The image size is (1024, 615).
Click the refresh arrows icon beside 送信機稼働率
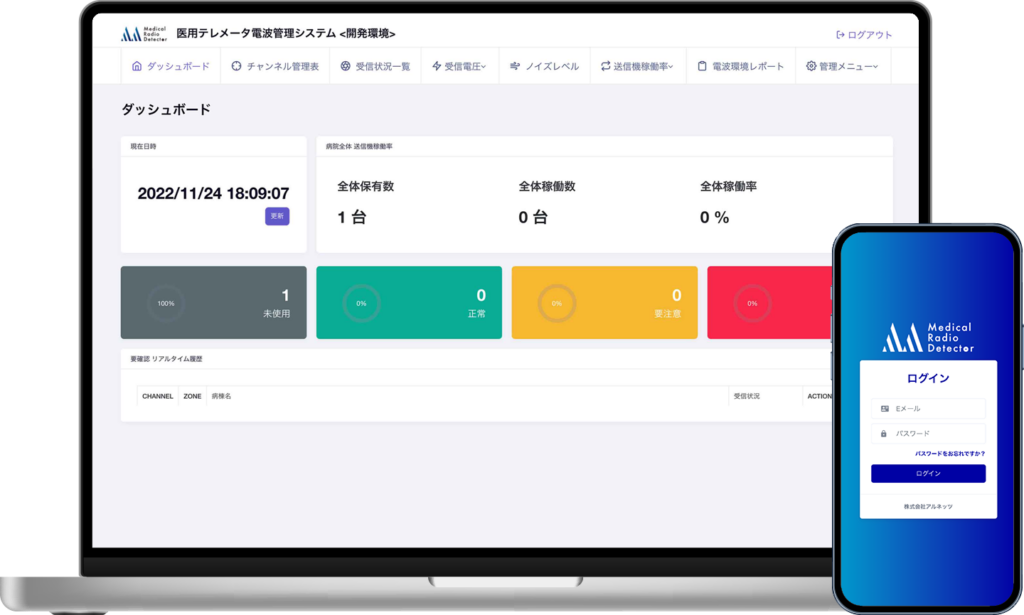tap(605, 67)
